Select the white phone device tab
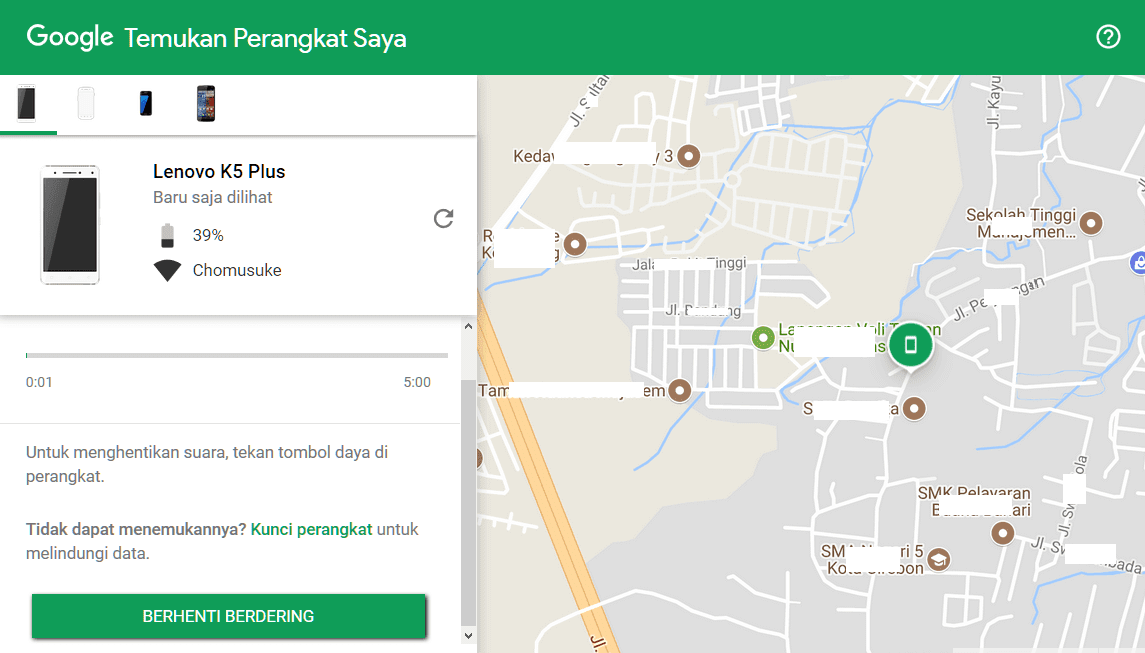1145x653 pixels. point(86,103)
